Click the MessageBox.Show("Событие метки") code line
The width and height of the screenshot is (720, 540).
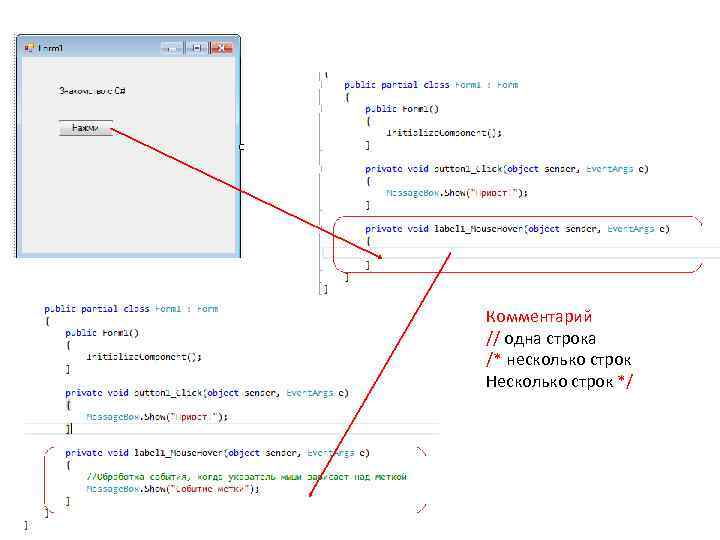tap(173, 489)
